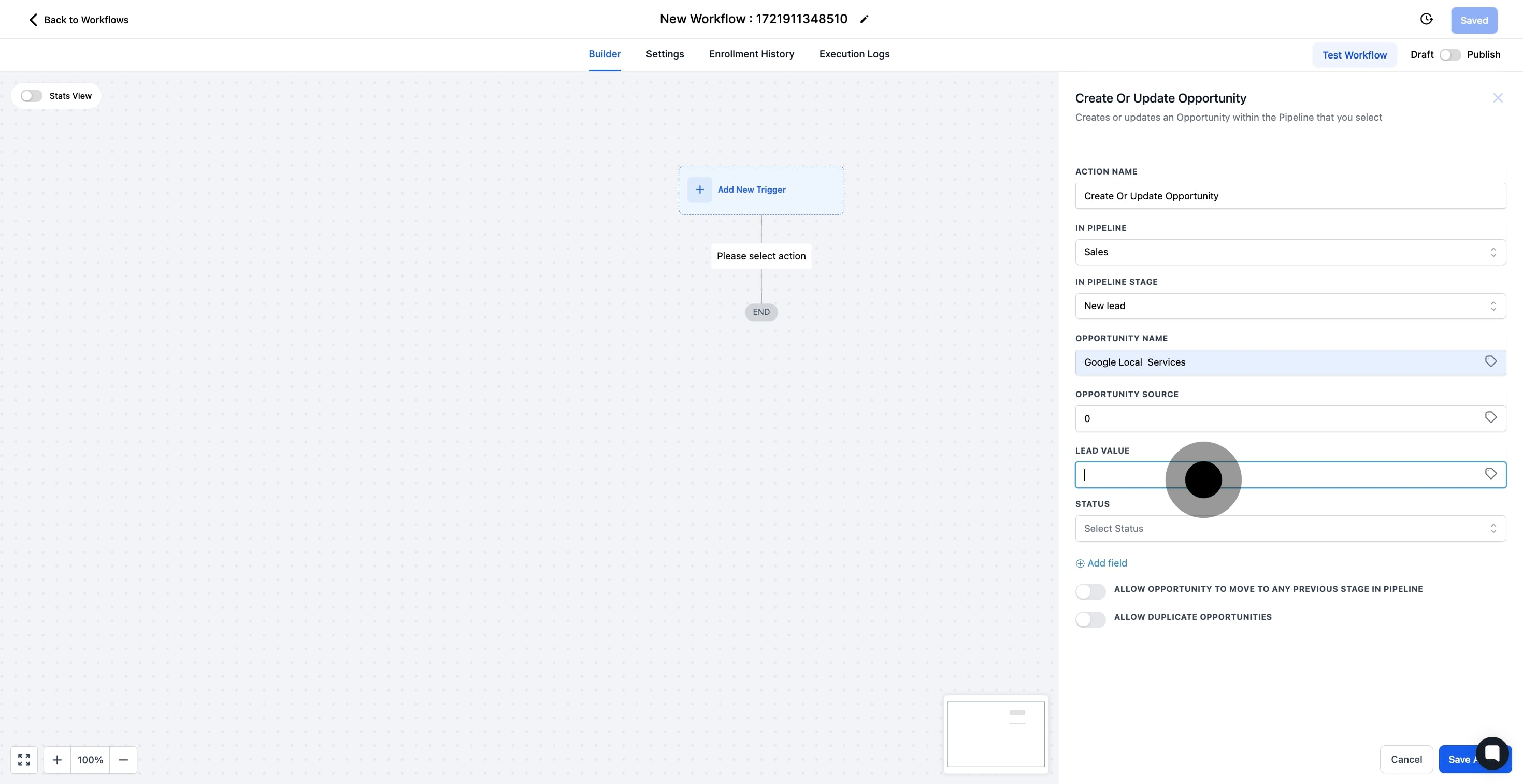
Task: Click the pencil icon to rename workflow
Action: tap(864, 20)
